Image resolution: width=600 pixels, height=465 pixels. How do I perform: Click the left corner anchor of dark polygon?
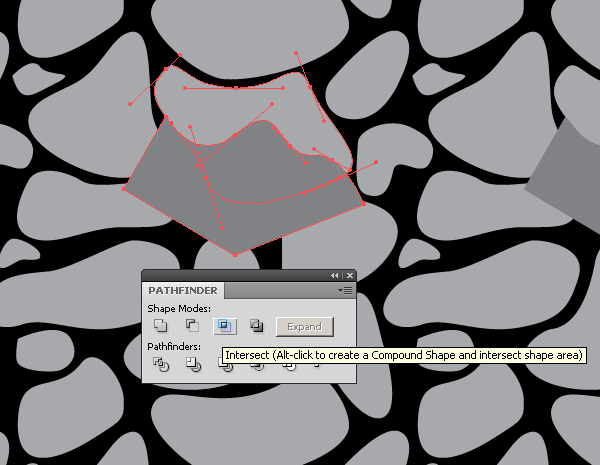click(x=124, y=189)
